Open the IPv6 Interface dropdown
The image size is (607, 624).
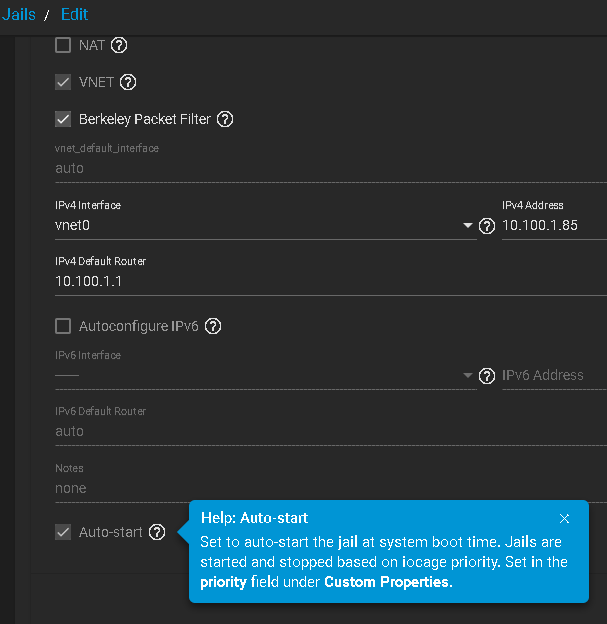[468, 376]
